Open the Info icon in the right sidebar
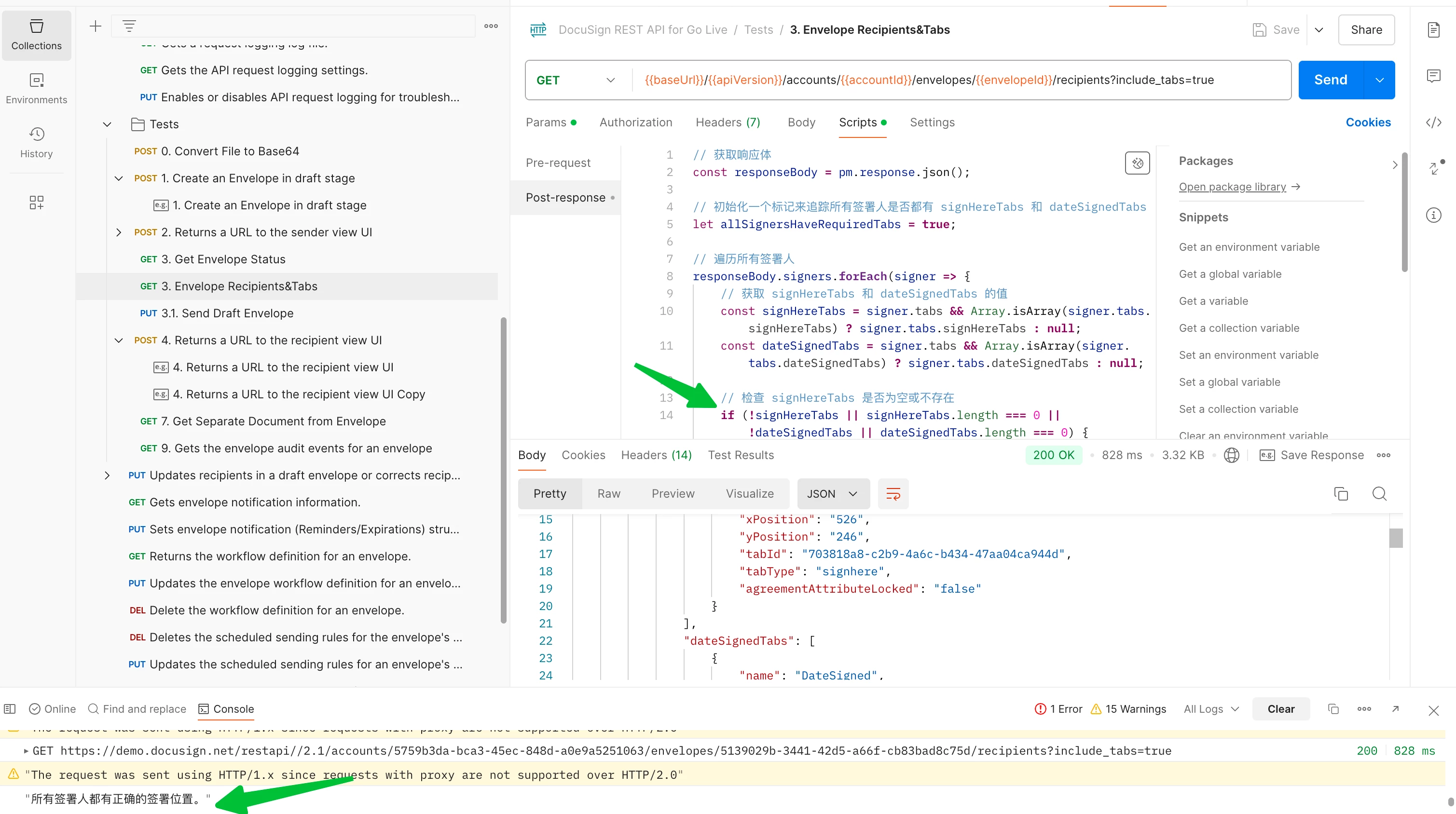The image size is (1456, 814). (1433, 215)
